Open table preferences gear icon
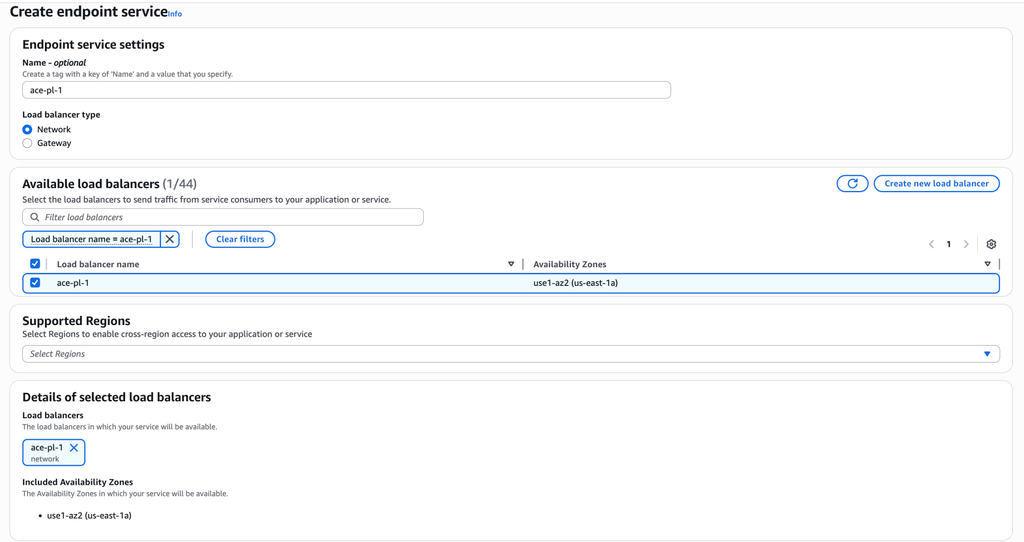The width and height of the screenshot is (1024, 542). coord(991,244)
